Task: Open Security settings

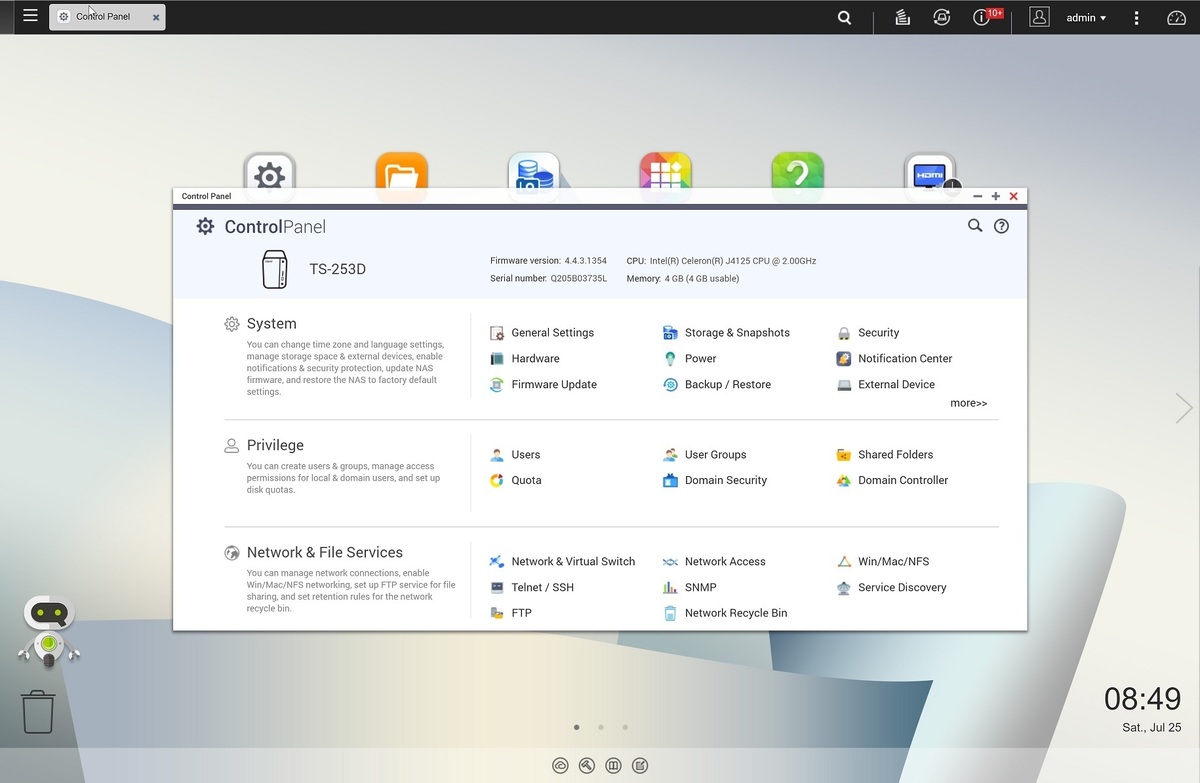Action: point(868,333)
